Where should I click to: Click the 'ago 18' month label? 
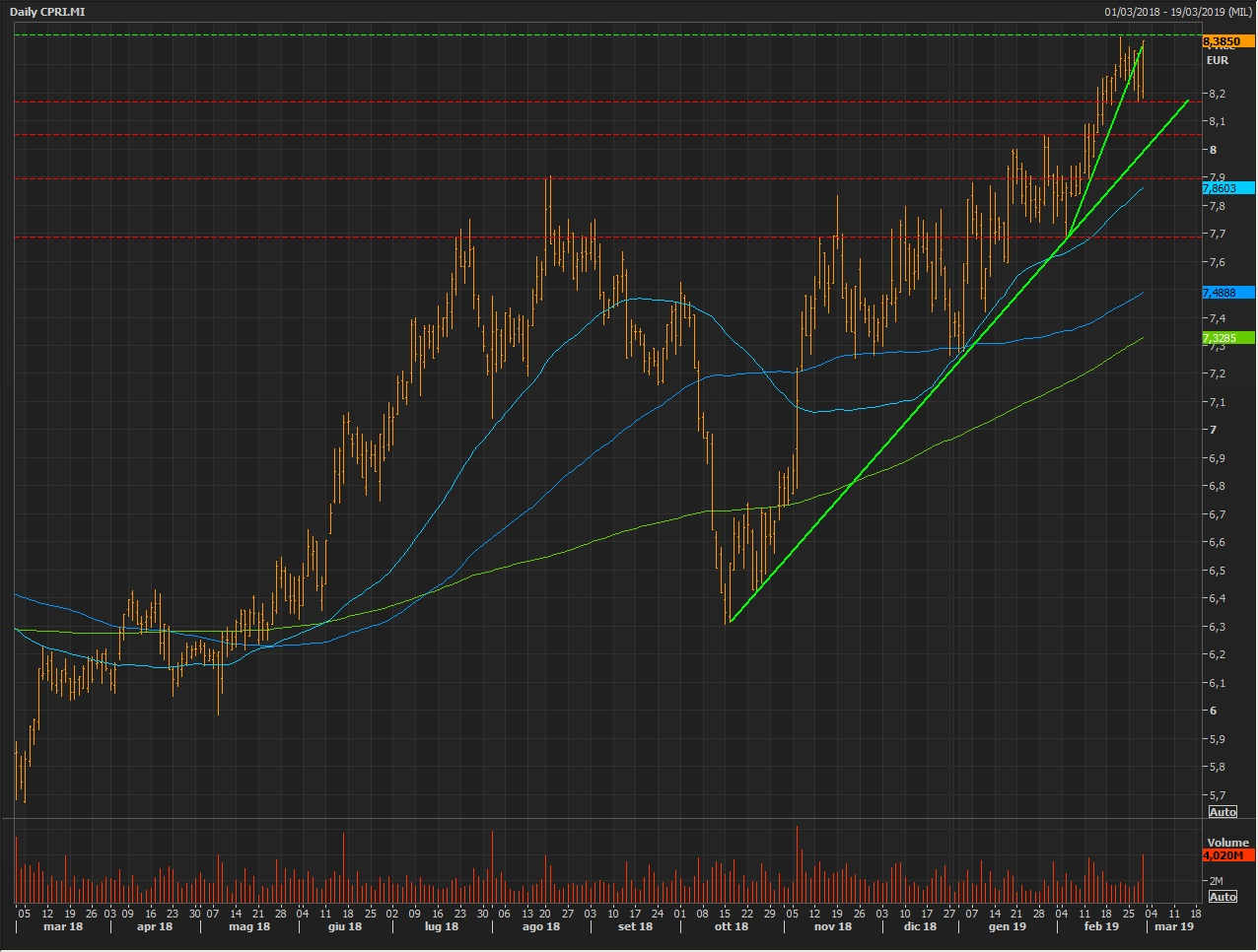click(x=540, y=927)
